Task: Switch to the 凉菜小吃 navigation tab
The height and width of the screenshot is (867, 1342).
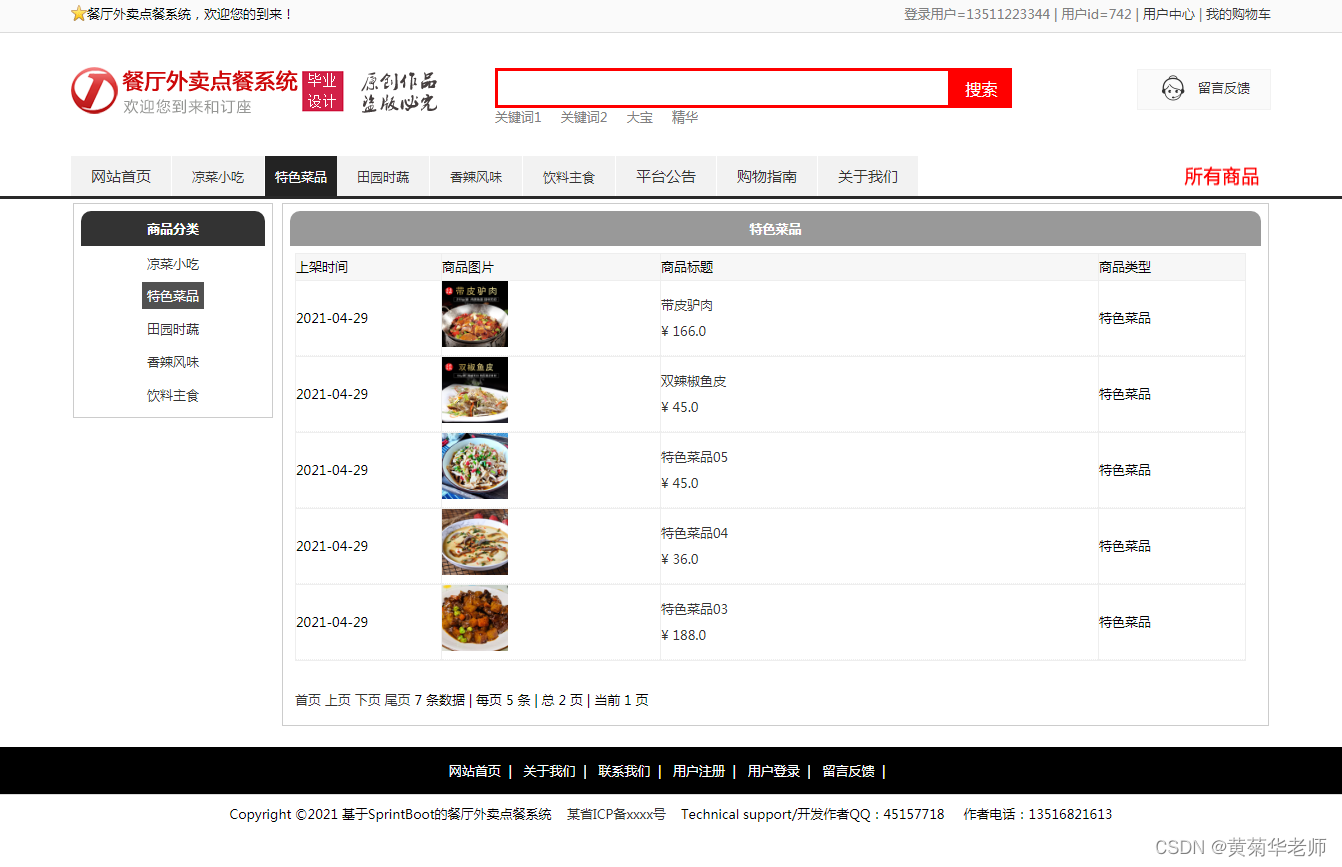Action: (x=217, y=175)
